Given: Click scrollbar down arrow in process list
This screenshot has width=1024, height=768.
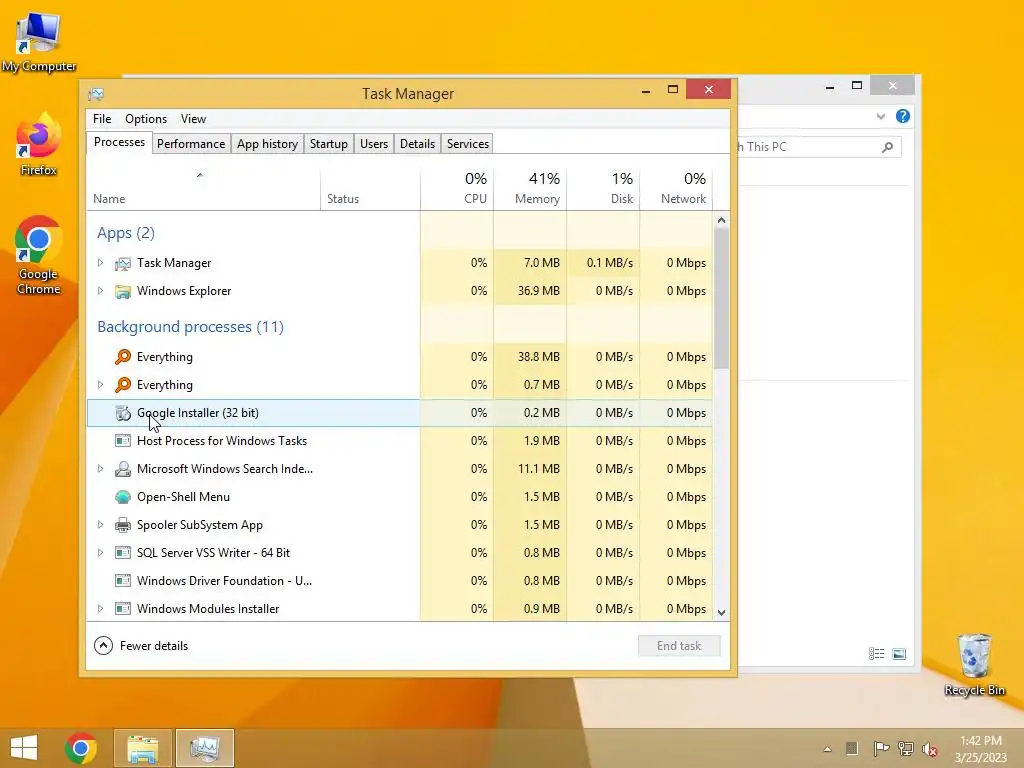Looking at the screenshot, I should [721, 613].
